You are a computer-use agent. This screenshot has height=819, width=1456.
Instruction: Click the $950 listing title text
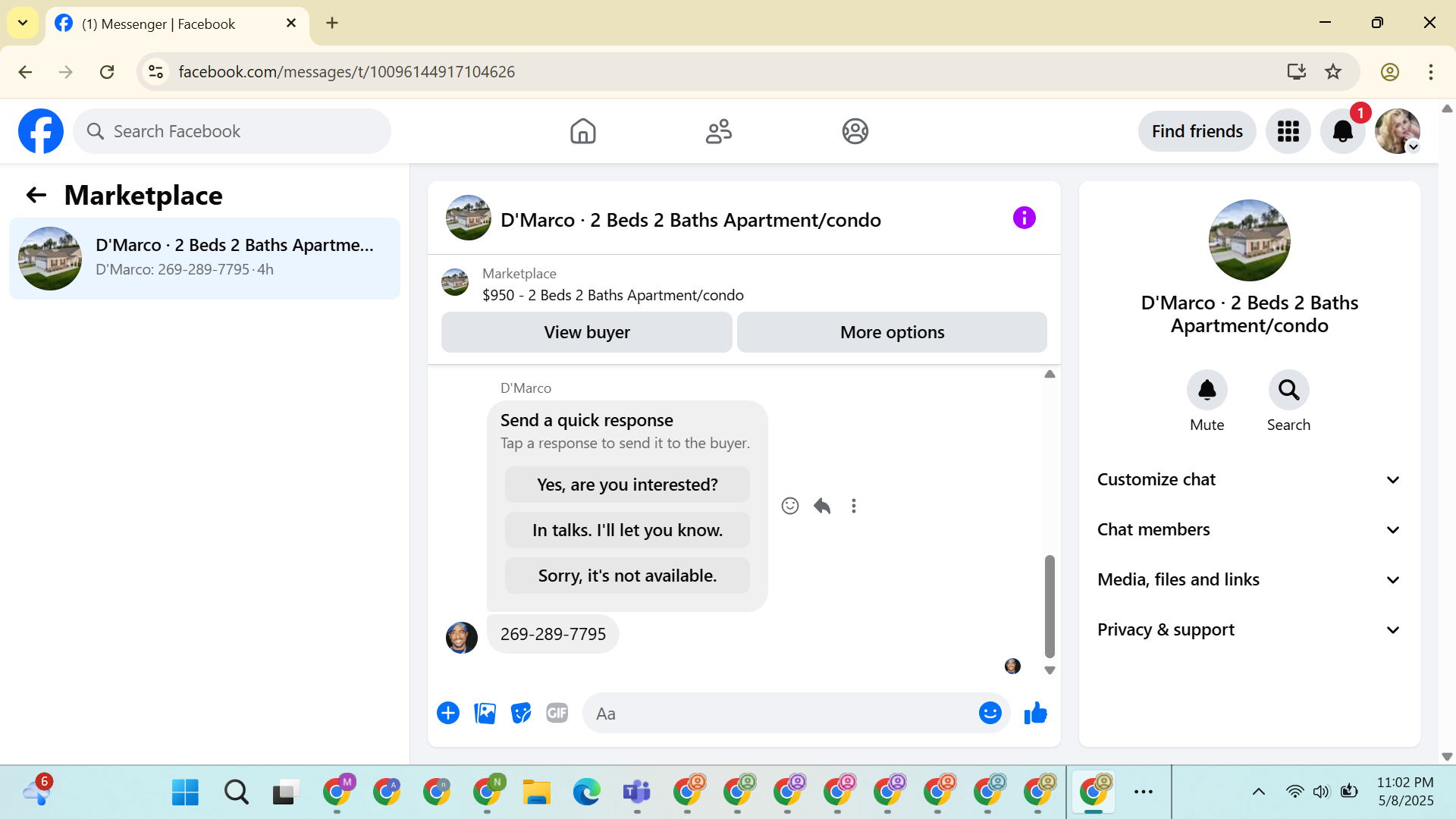[x=613, y=295]
